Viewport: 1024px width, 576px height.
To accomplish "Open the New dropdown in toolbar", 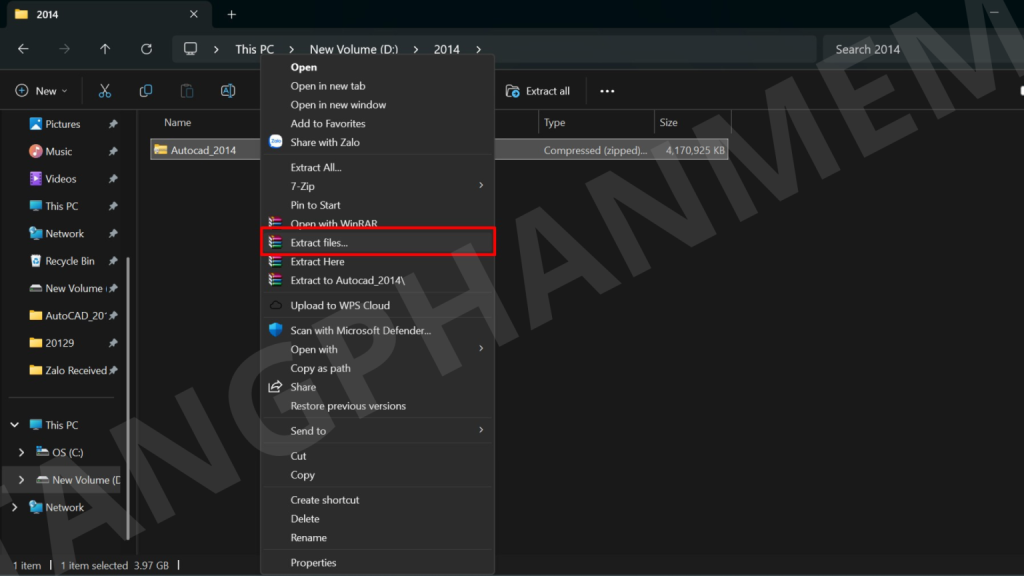I will (x=41, y=91).
